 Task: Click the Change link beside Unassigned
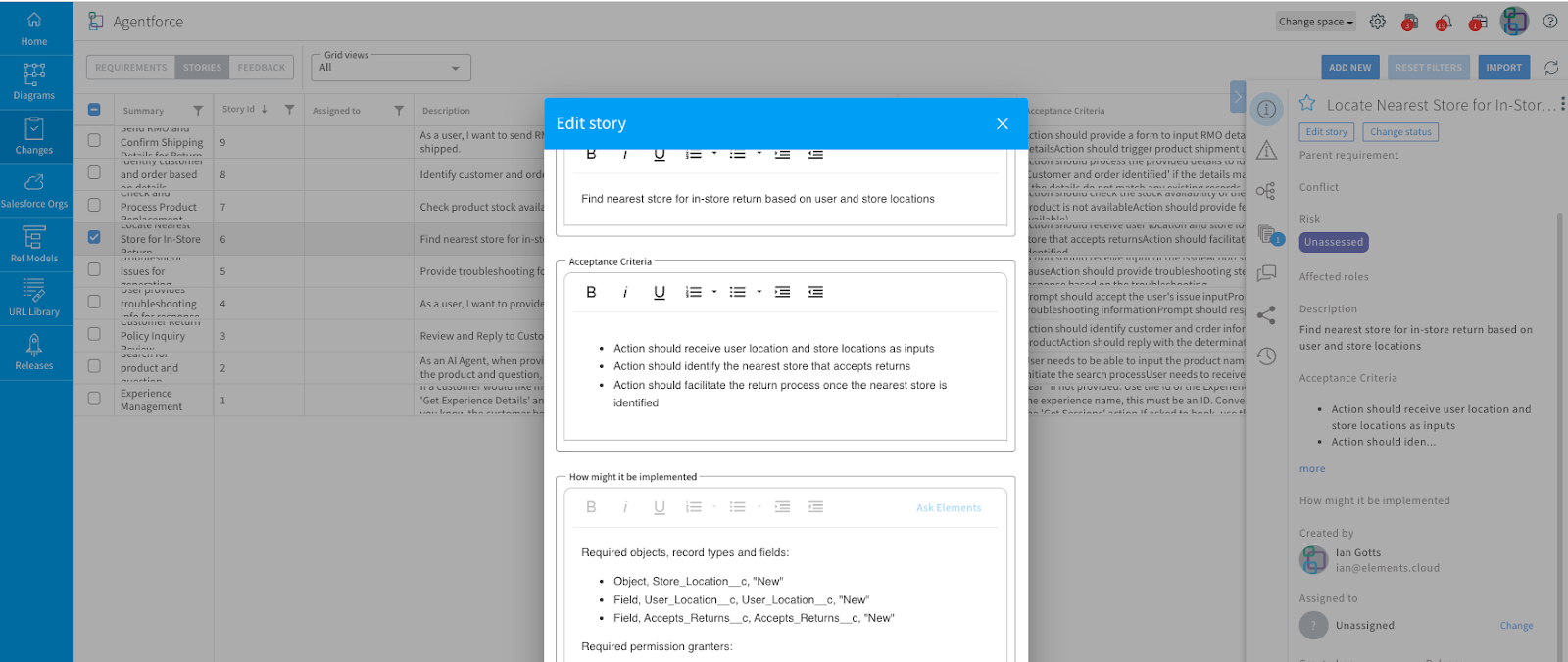tap(1516, 626)
